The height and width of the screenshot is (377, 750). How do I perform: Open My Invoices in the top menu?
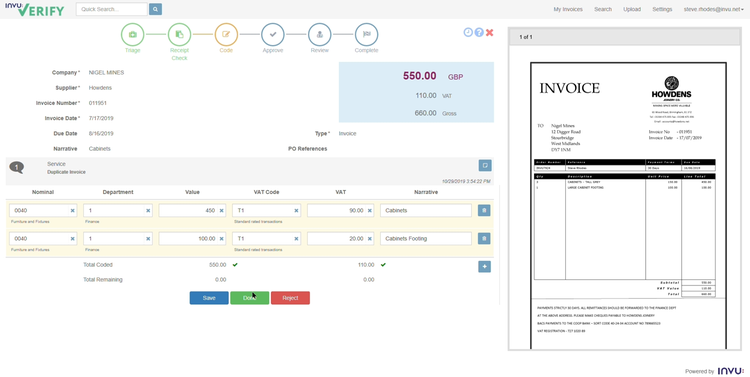(568, 9)
